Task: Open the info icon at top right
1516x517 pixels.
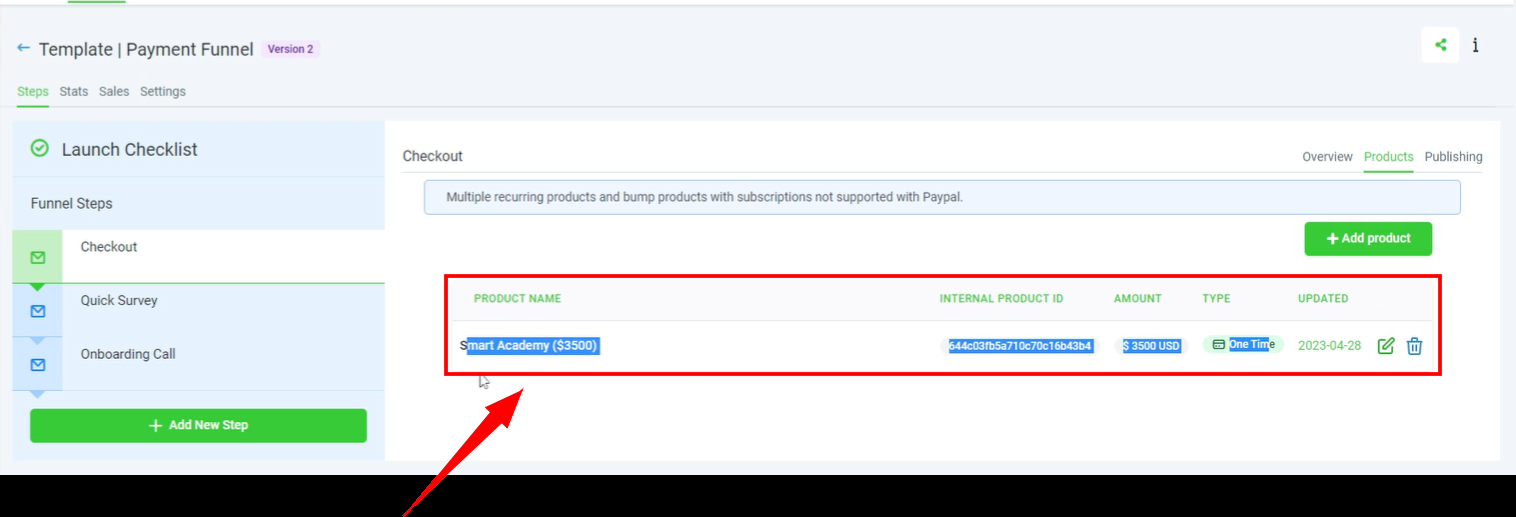Action: tap(1475, 45)
